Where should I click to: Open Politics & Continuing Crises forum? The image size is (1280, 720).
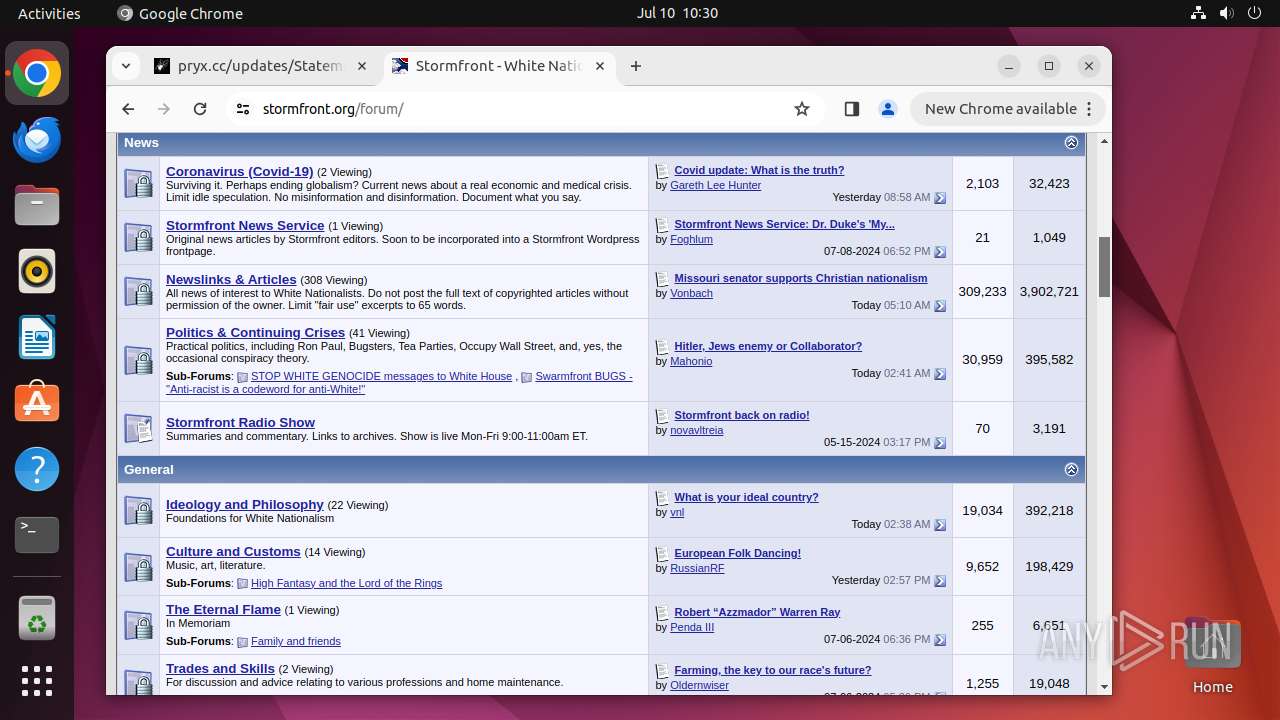[255, 332]
